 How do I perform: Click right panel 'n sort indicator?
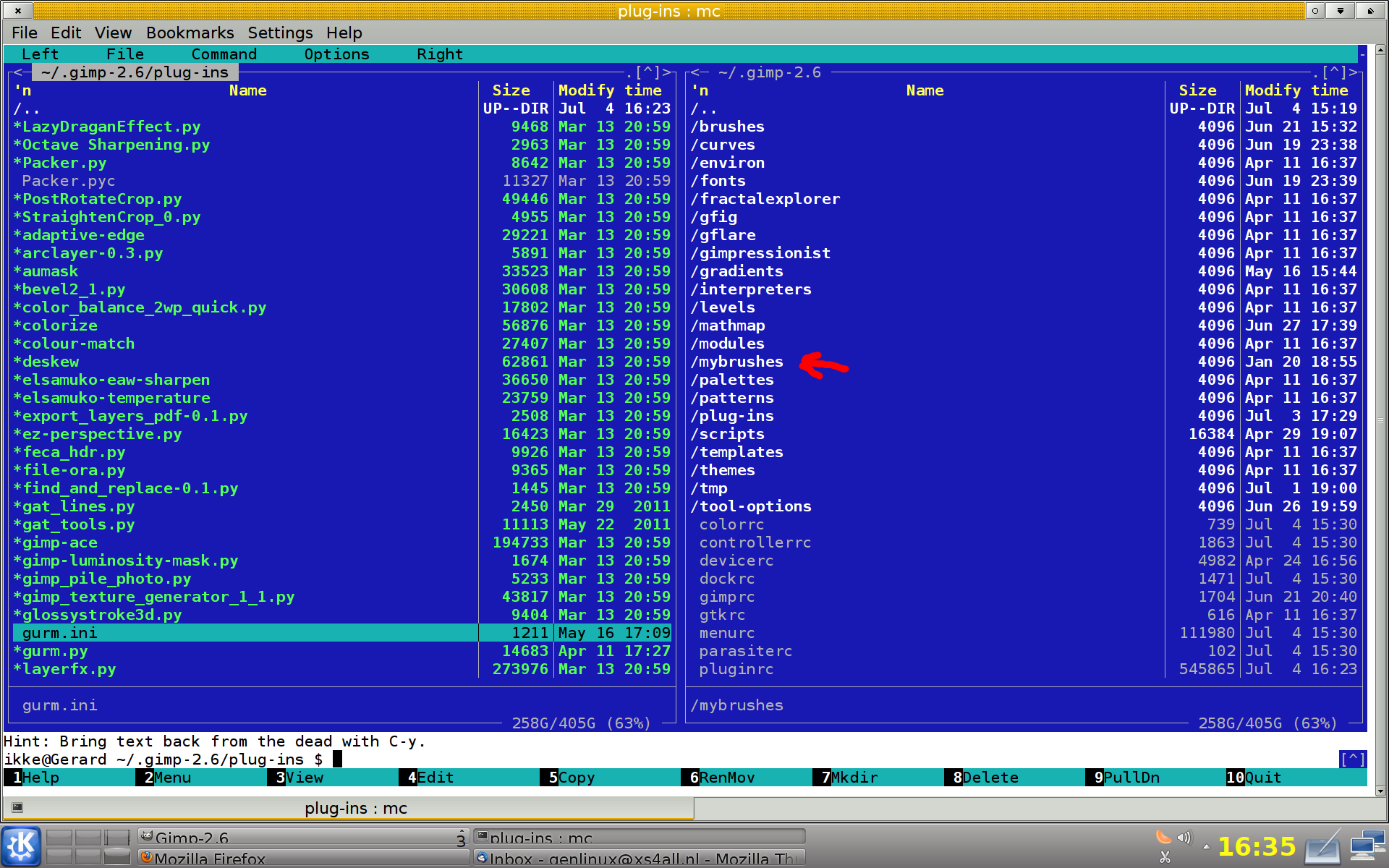click(700, 90)
